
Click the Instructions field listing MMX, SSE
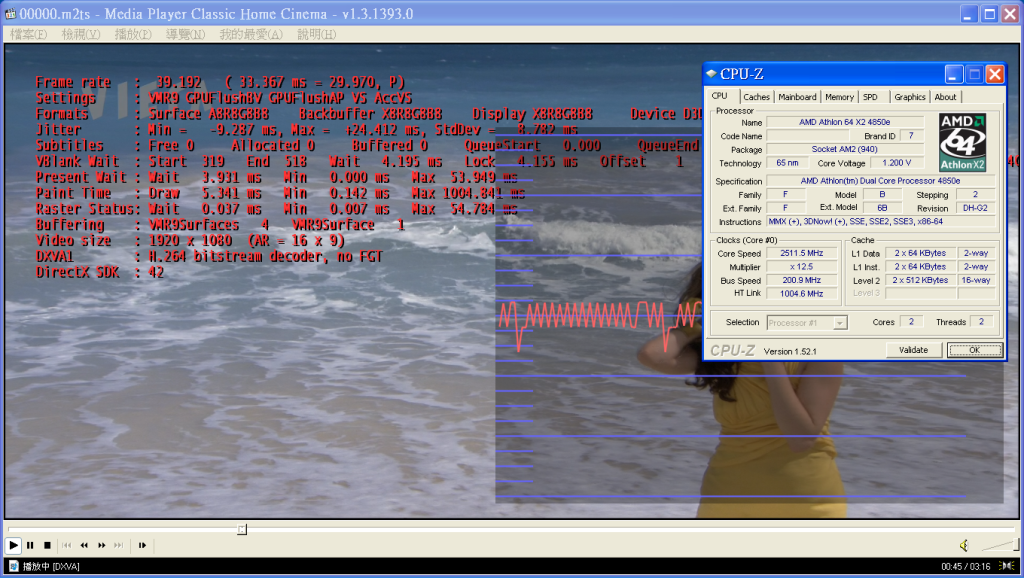click(880, 221)
